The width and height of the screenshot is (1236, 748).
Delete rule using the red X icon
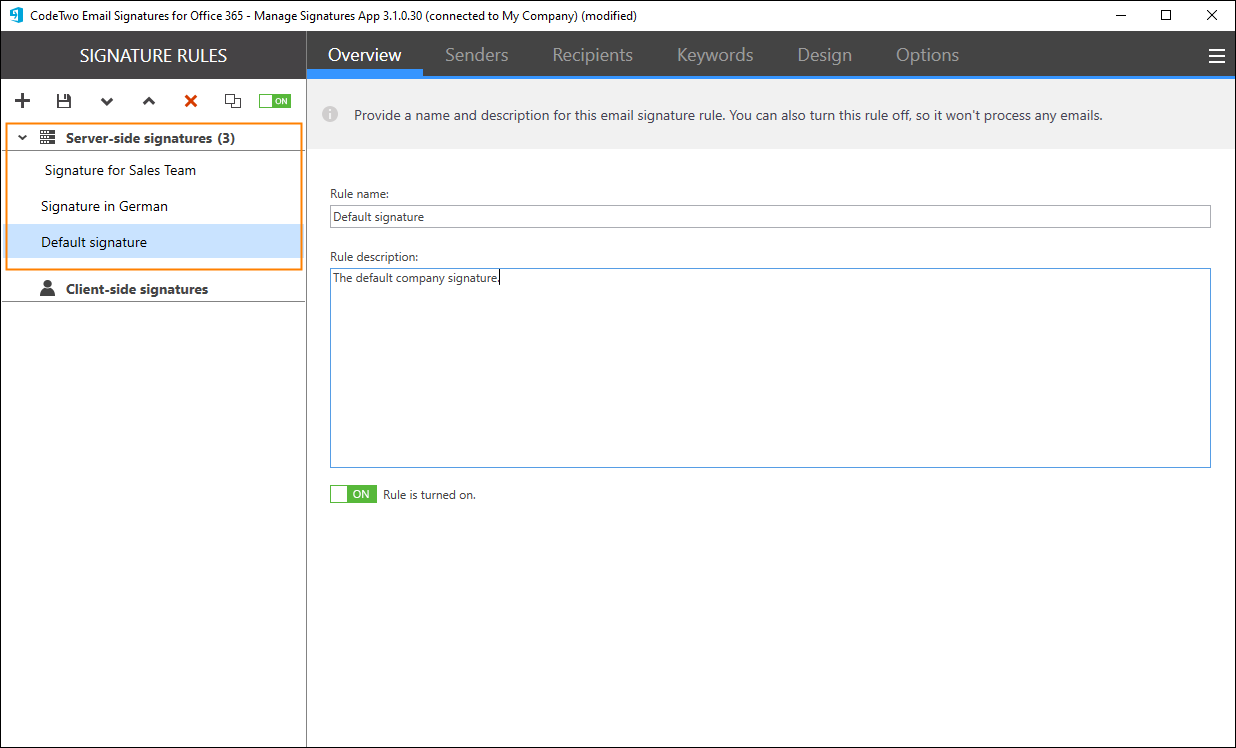tap(191, 101)
